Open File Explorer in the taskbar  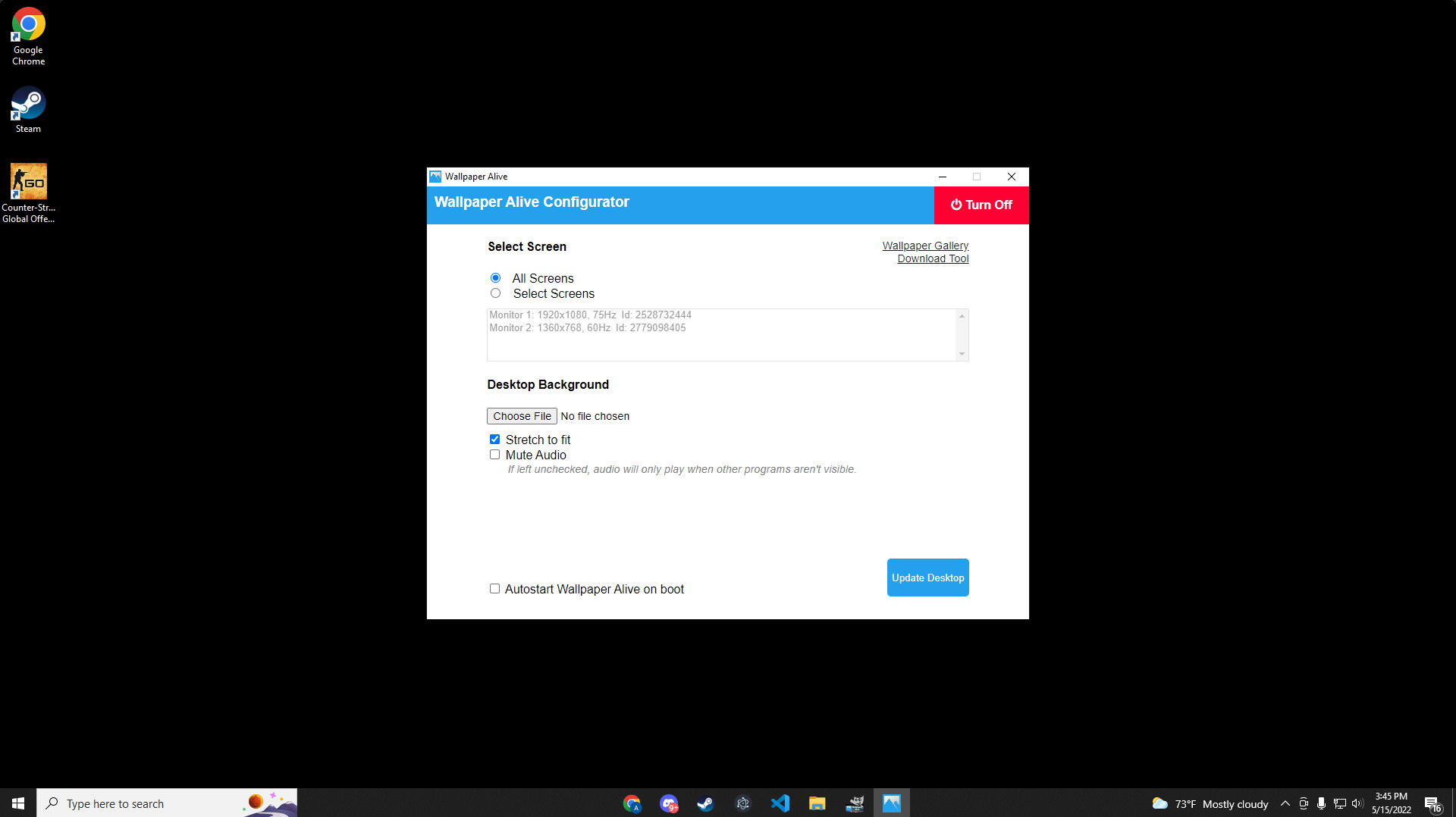pos(817,803)
